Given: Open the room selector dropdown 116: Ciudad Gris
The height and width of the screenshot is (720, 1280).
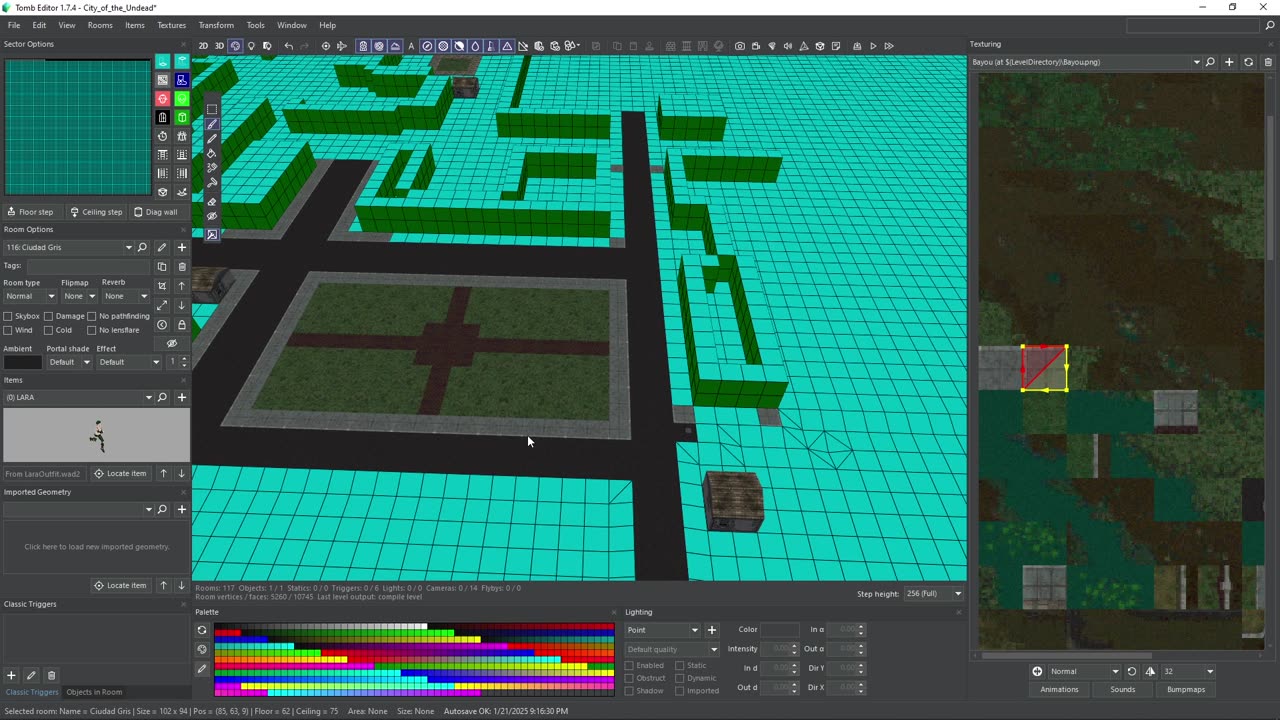Looking at the screenshot, I should pyautogui.click(x=69, y=247).
